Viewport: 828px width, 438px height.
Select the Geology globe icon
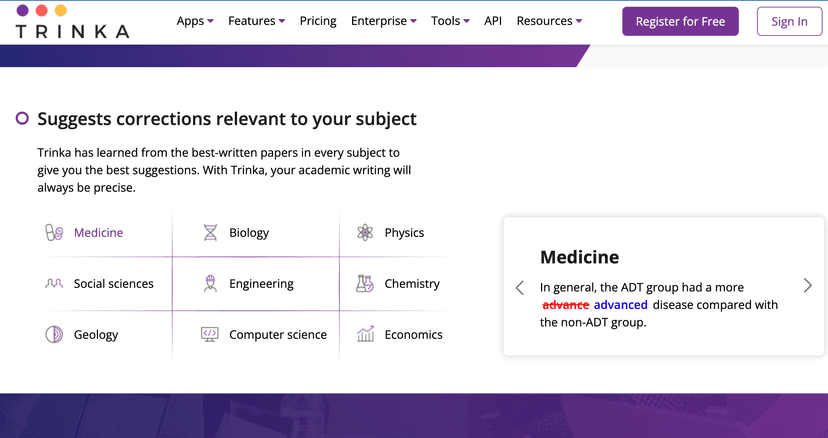(x=54, y=334)
